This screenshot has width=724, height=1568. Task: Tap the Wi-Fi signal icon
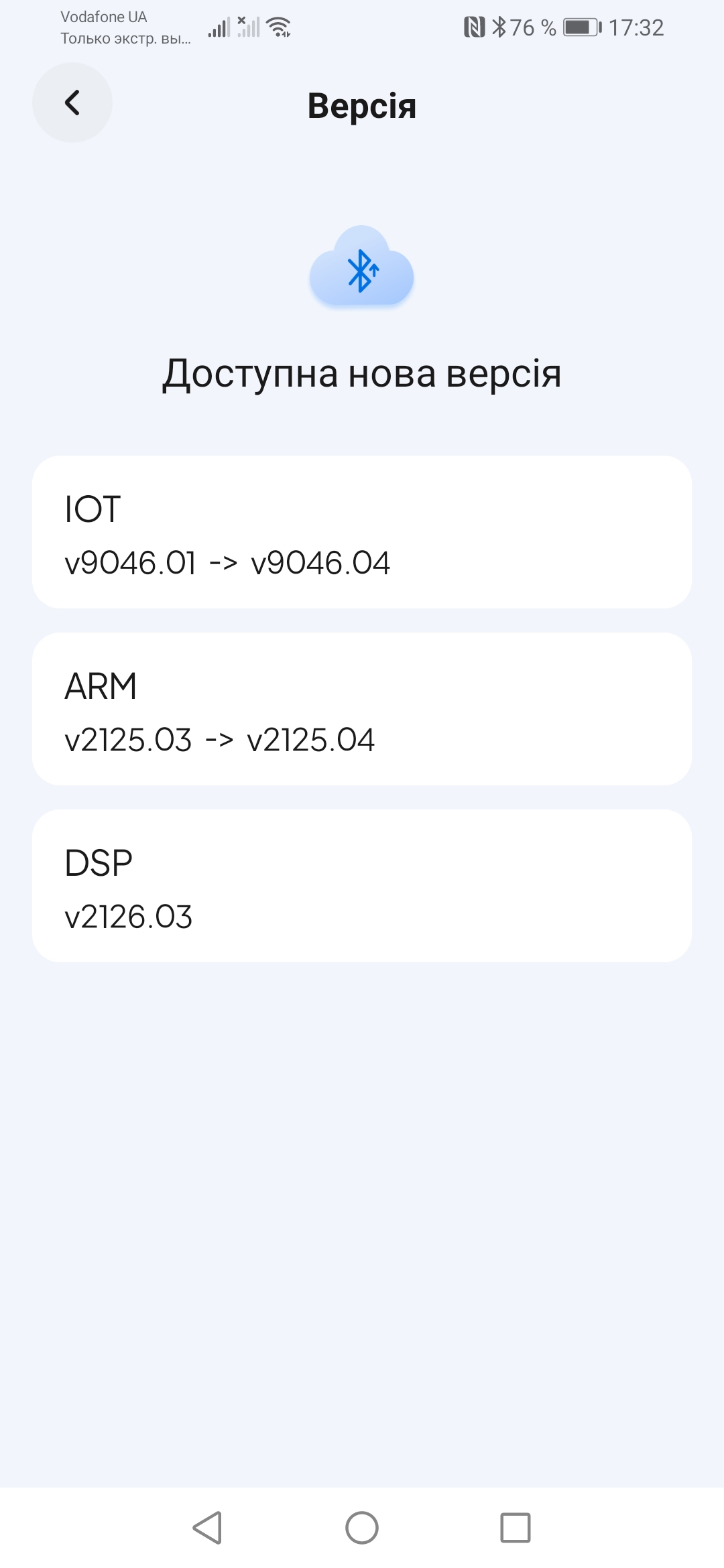[278, 27]
